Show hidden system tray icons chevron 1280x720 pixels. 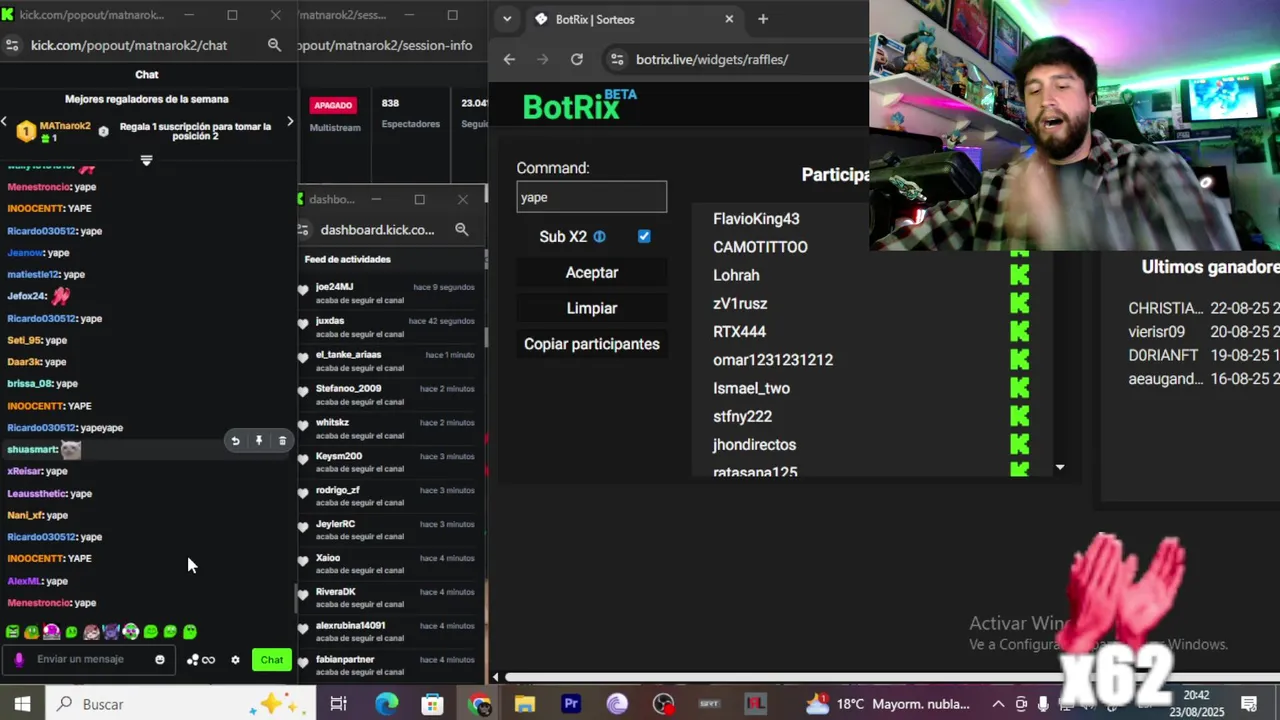(x=998, y=704)
